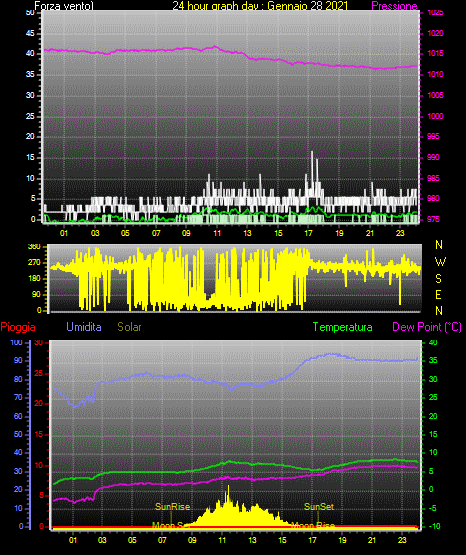Click the 'S' wind direction label

[438, 279]
